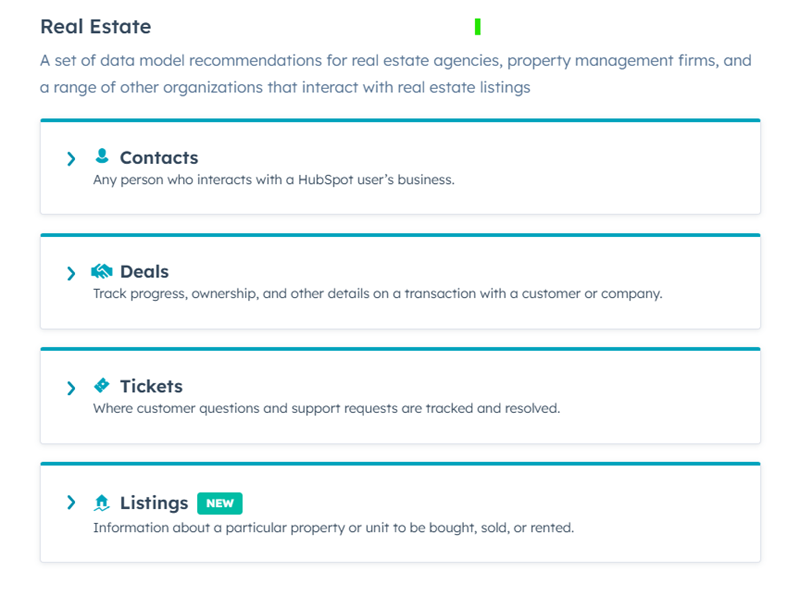Expand the Deals section chevron
This screenshot has height=600, width=800.
click(x=71, y=273)
